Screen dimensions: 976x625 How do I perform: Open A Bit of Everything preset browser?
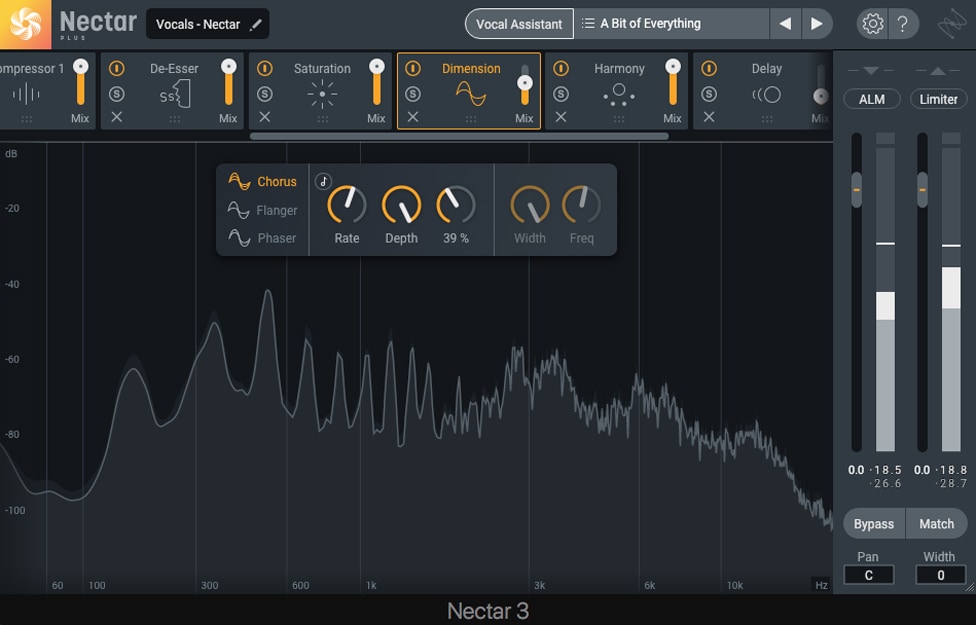click(672, 24)
